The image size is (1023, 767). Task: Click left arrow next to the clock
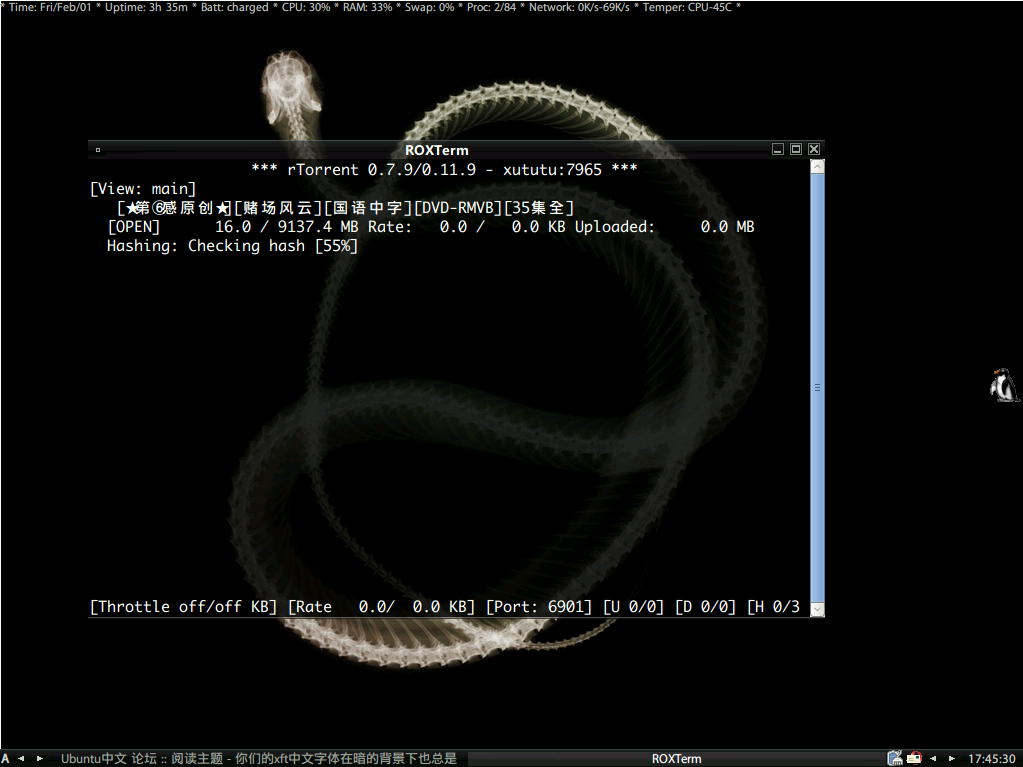[x=933, y=759]
